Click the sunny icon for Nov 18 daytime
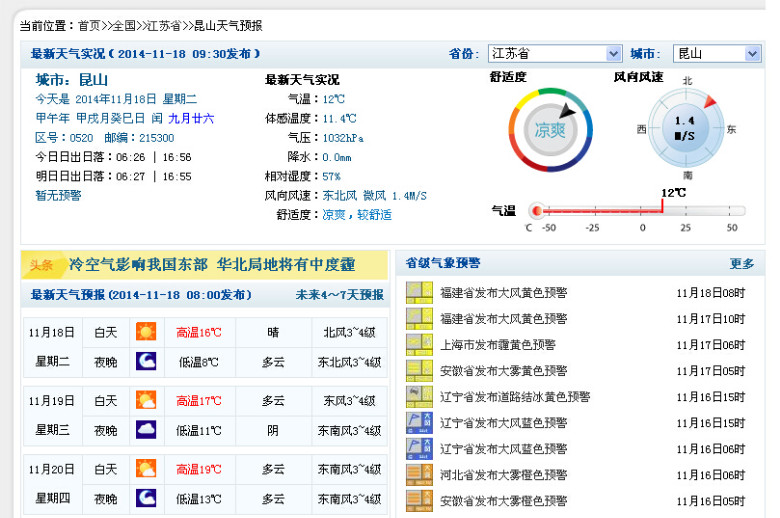Image resolution: width=780 pixels, height=518 pixels. pos(146,332)
